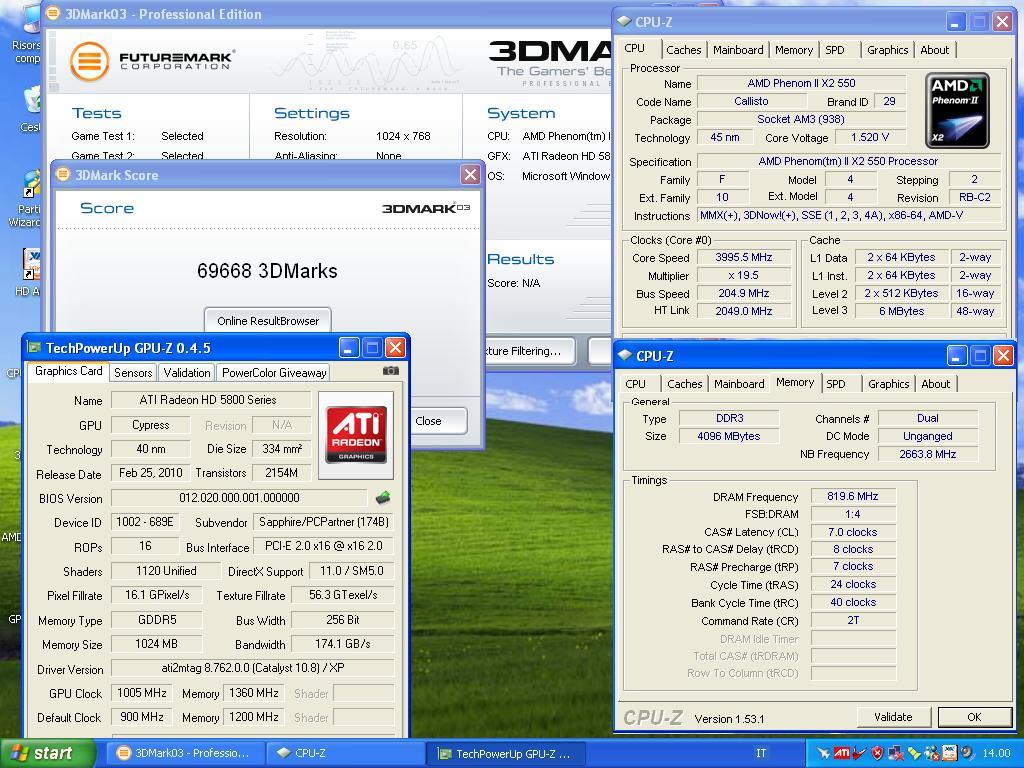Click the language bar IT indicator

pos(761,753)
